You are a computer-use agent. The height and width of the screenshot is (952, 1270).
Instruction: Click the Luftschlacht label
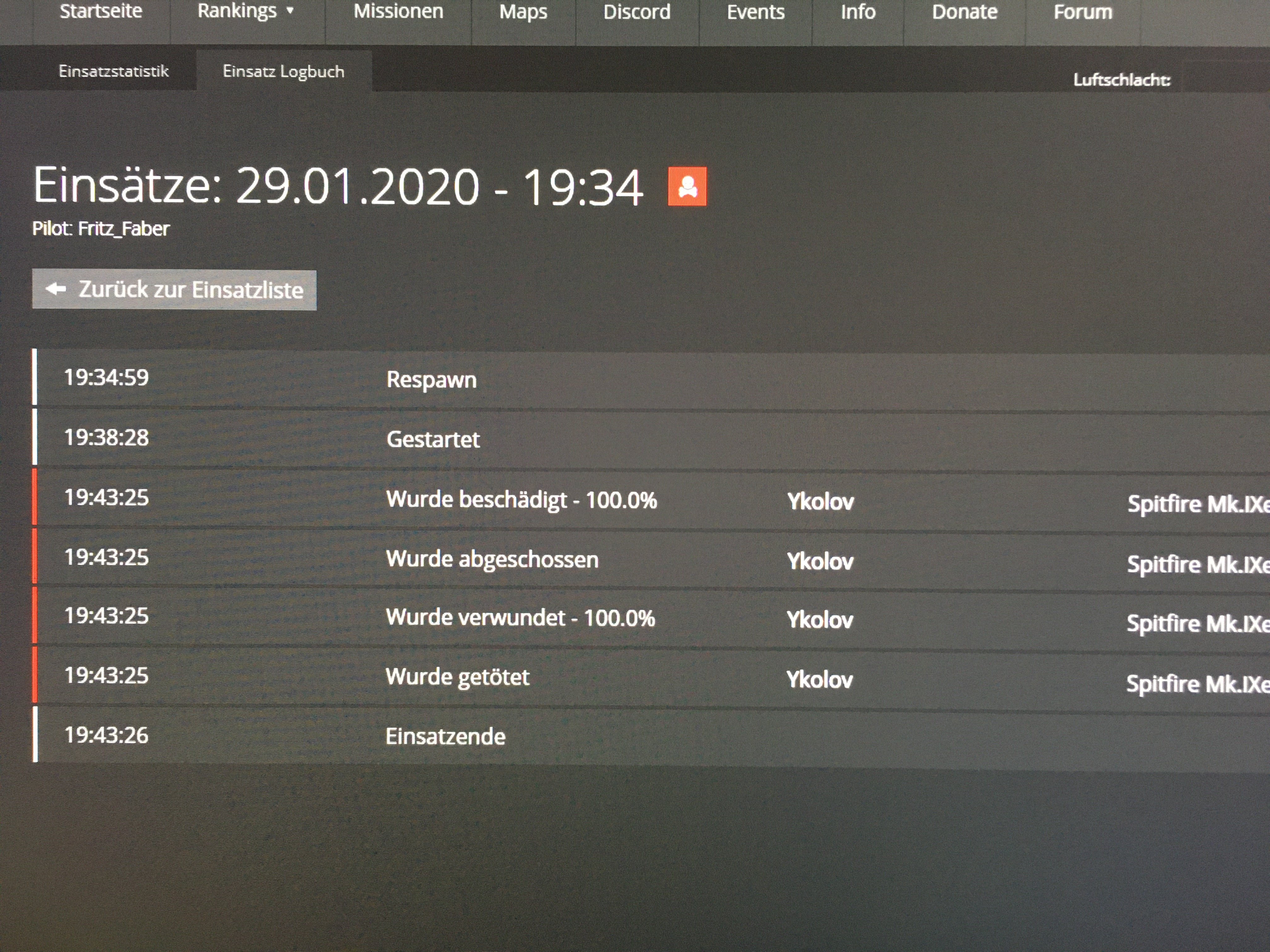(x=1121, y=80)
